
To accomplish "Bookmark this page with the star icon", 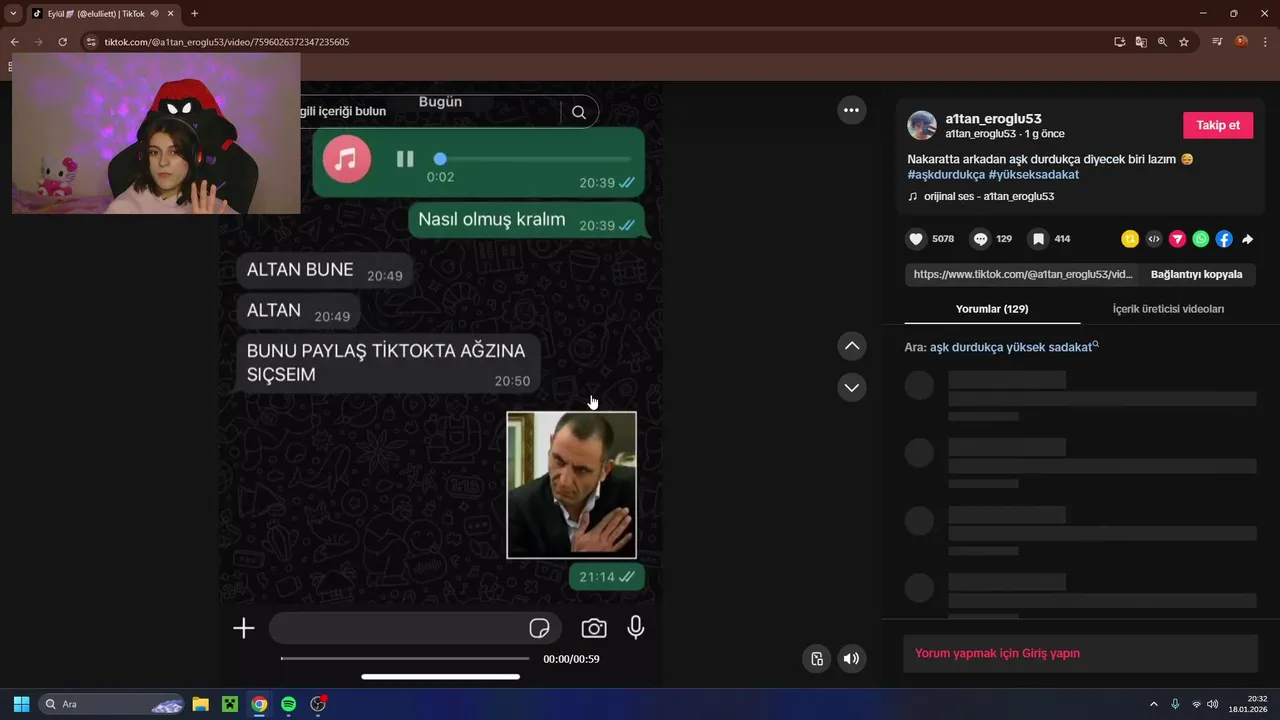I will (1184, 42).
